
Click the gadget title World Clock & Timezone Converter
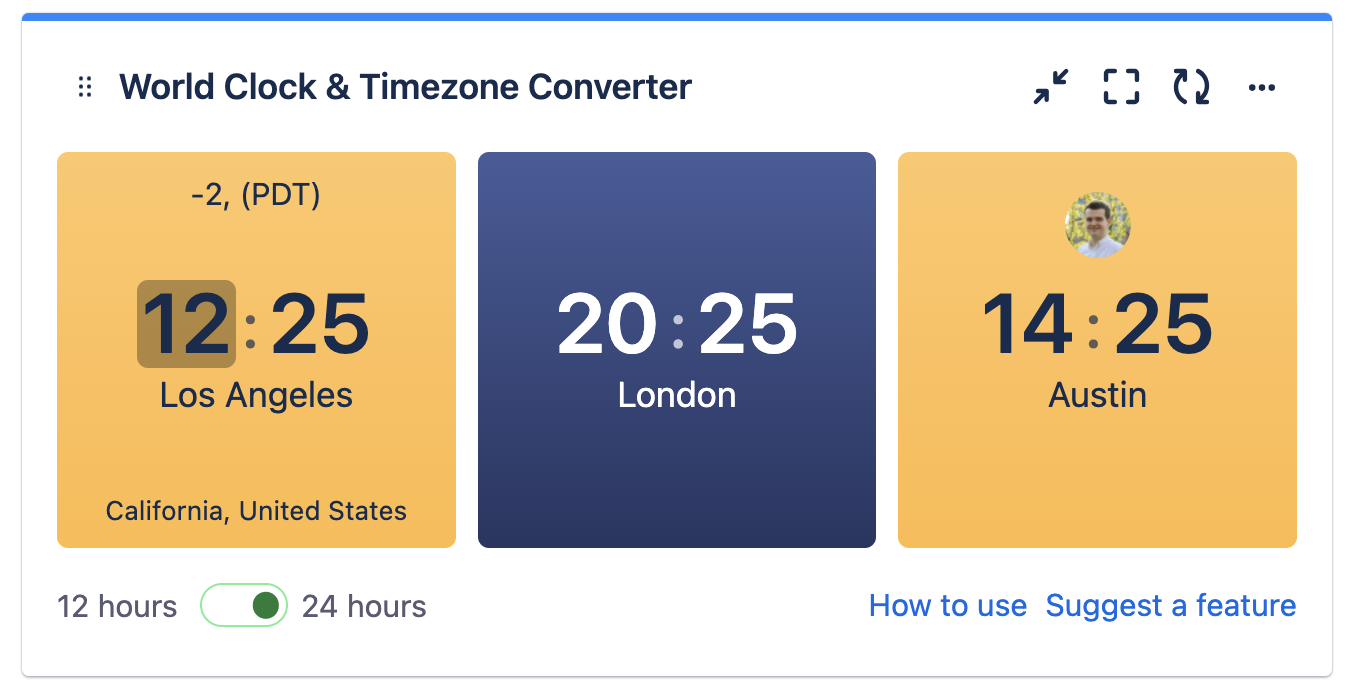[405, 87]
